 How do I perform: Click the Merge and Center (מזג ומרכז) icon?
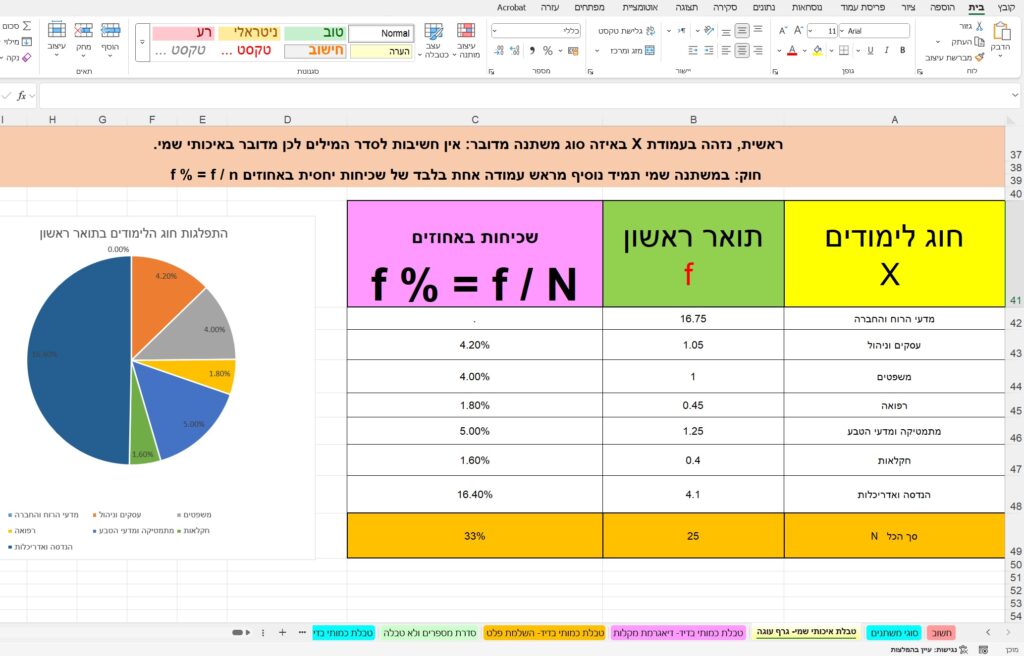pyautogui.click(x=647, y=50)
